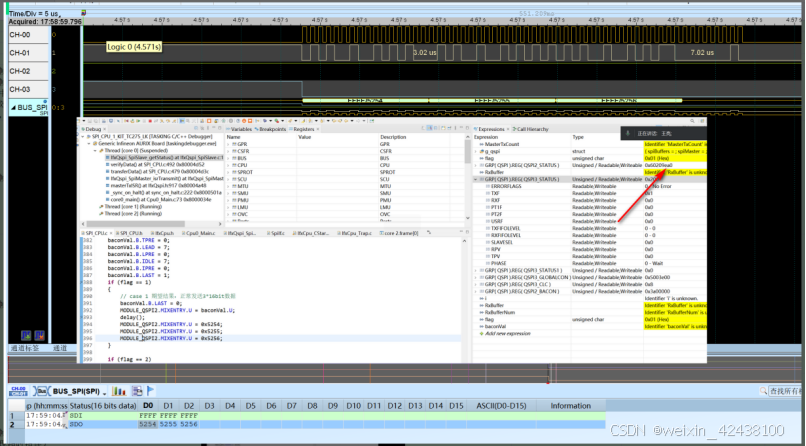Screen dimensions: 806x446
Task: Open the Breakpoints tab
Action: [270, 129]
